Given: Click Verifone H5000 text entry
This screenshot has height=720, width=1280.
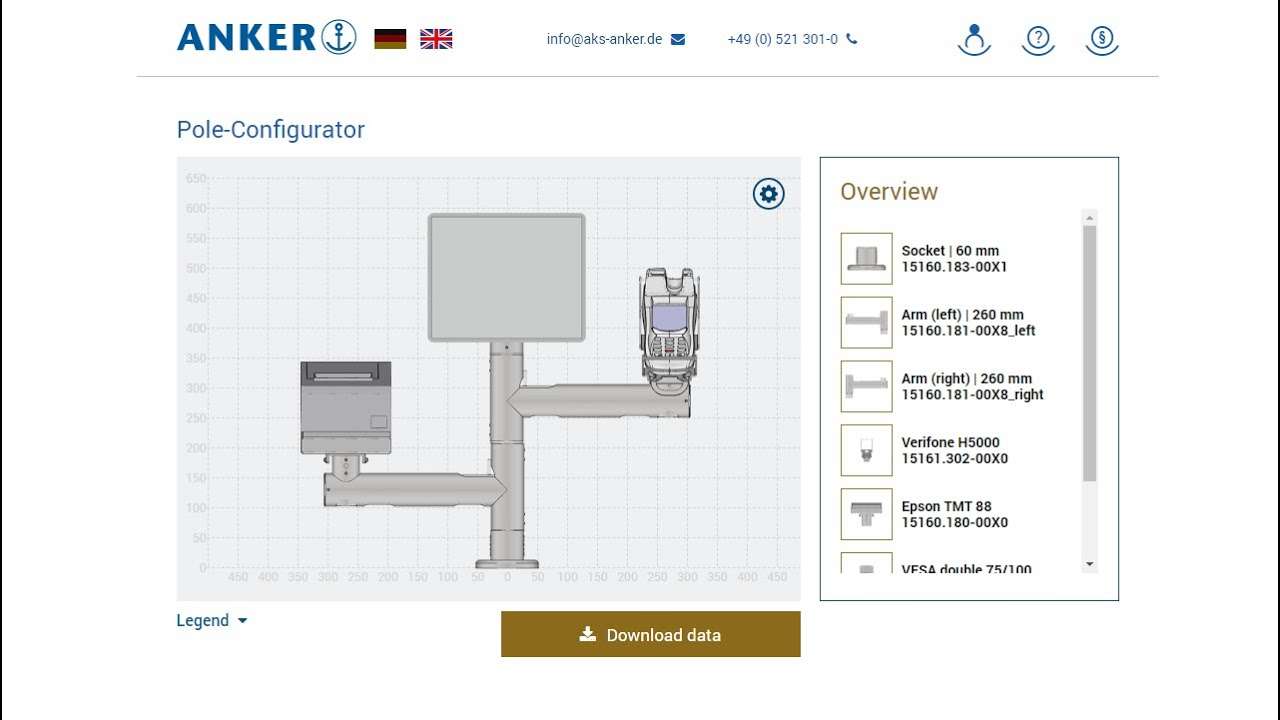Looking at the screenshot, I should (x=954, y=451).
